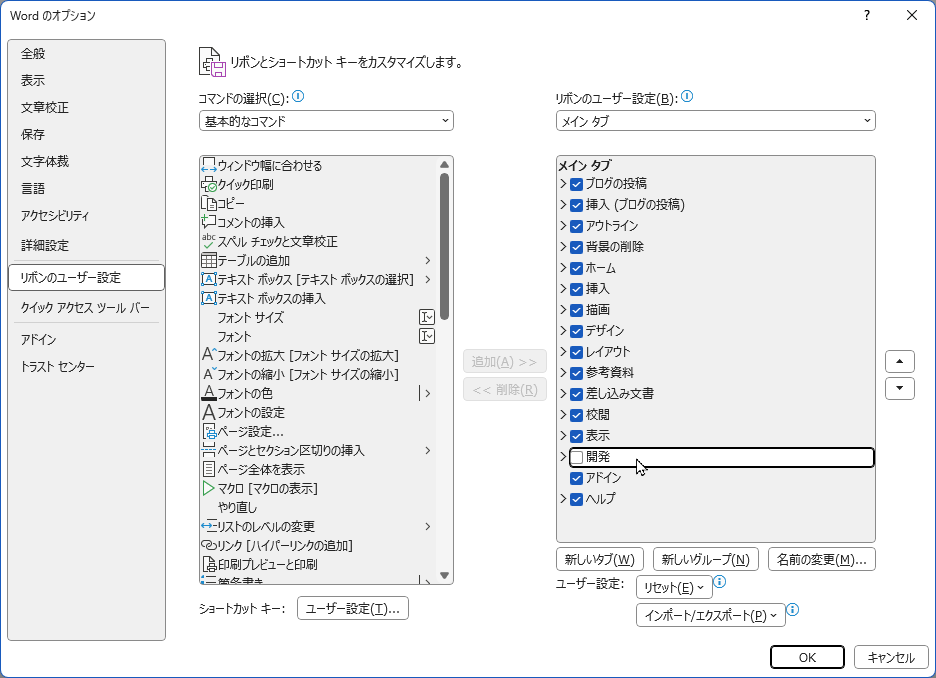Click the コピー command icon

point(208,204)
